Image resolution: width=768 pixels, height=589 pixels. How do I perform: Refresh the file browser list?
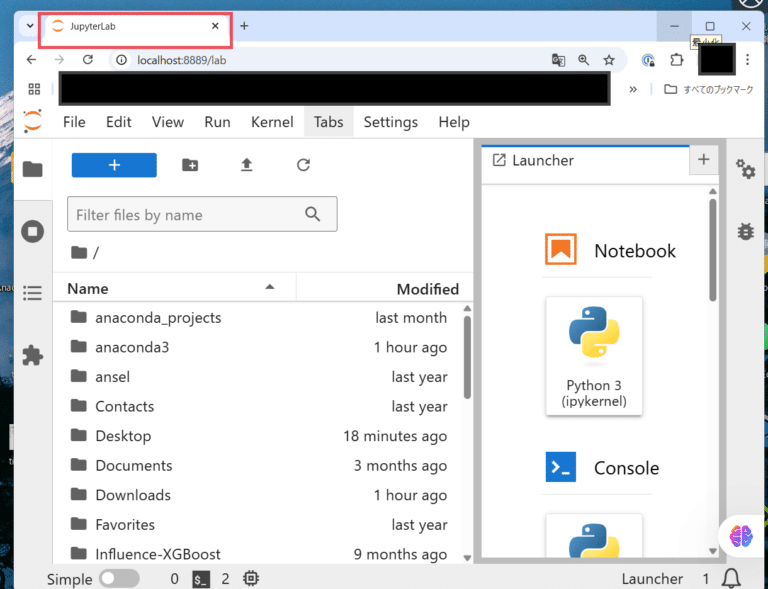[x=304, y=165]
